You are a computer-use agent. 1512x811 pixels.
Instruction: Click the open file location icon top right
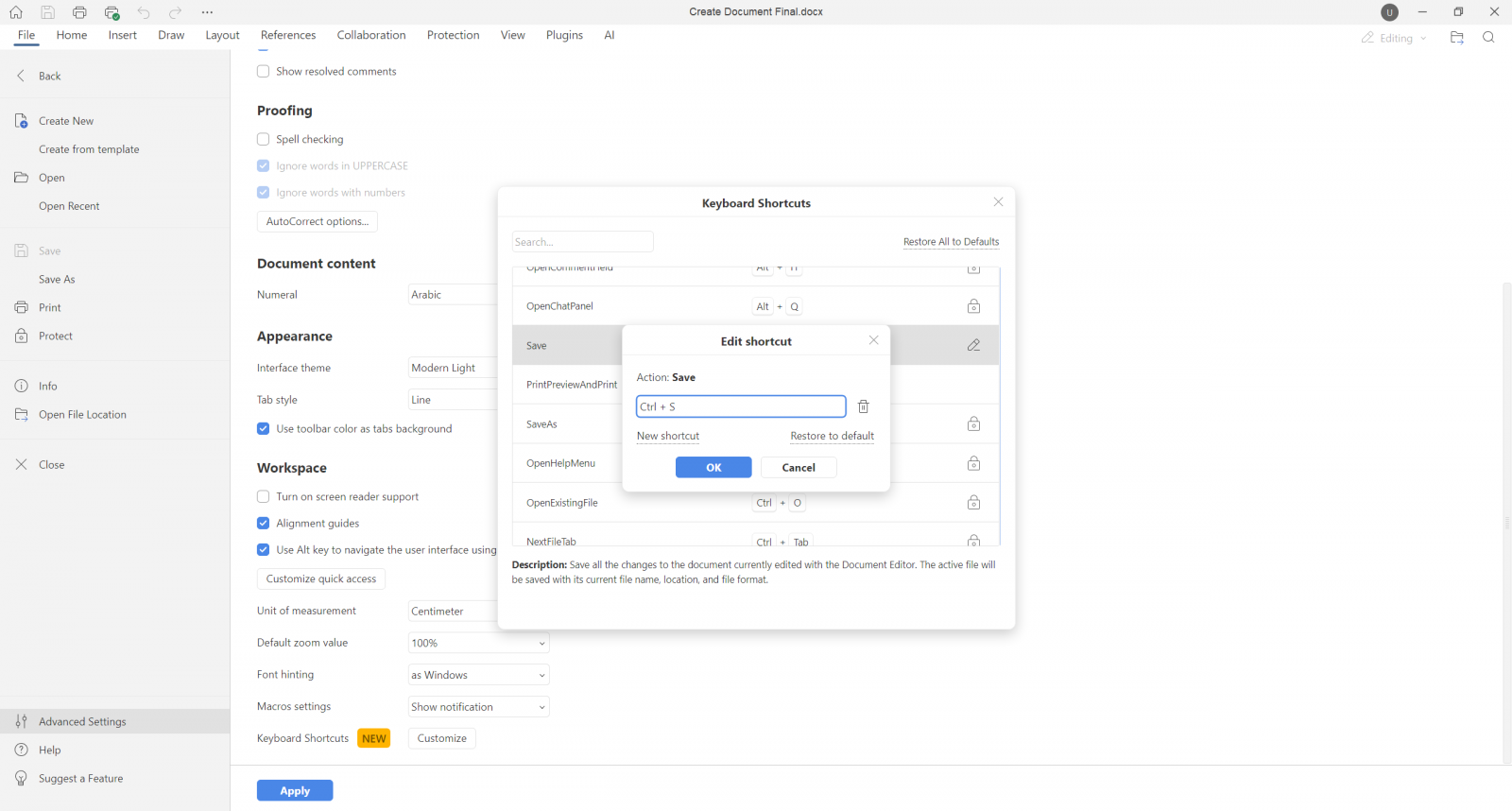tap(1456, 38)
